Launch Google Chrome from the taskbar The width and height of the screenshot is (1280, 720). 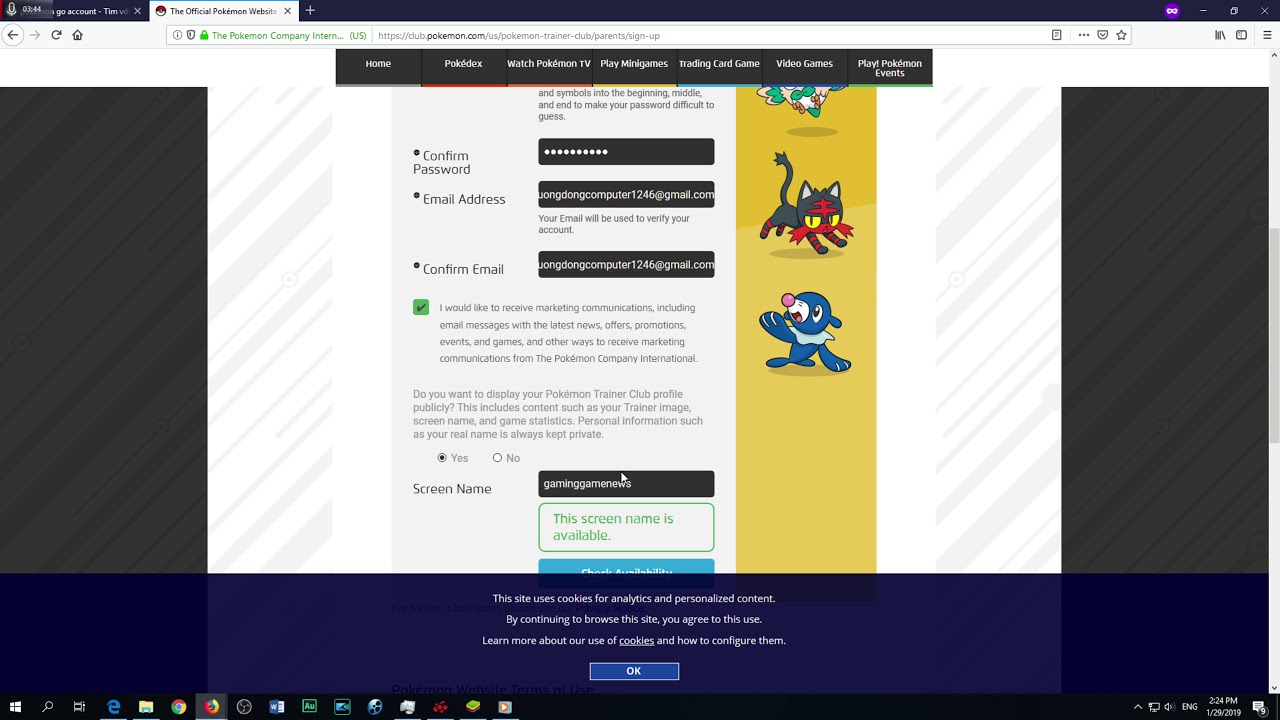[178, 707]
